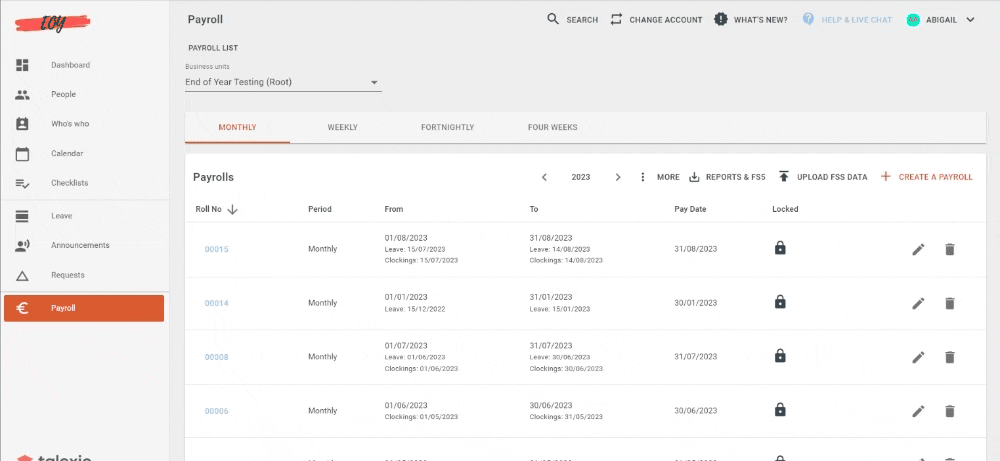Viewport: 1000px width, 461px height.
Task: Open Checklists sidebar icon
Action: [22, 183]
